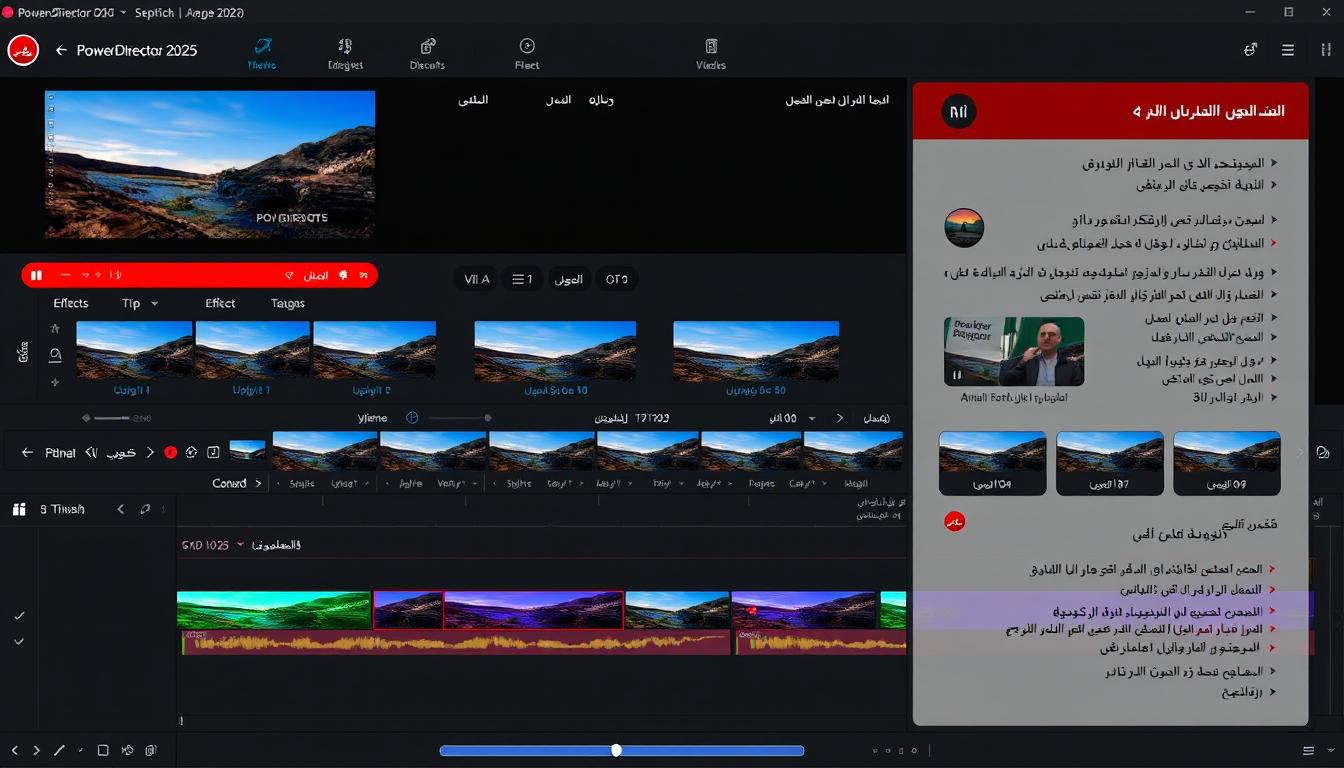The height and width of the screenshot is (768, 1344).
Task: Expand the Tip dropdown
Action: point(140,303)
